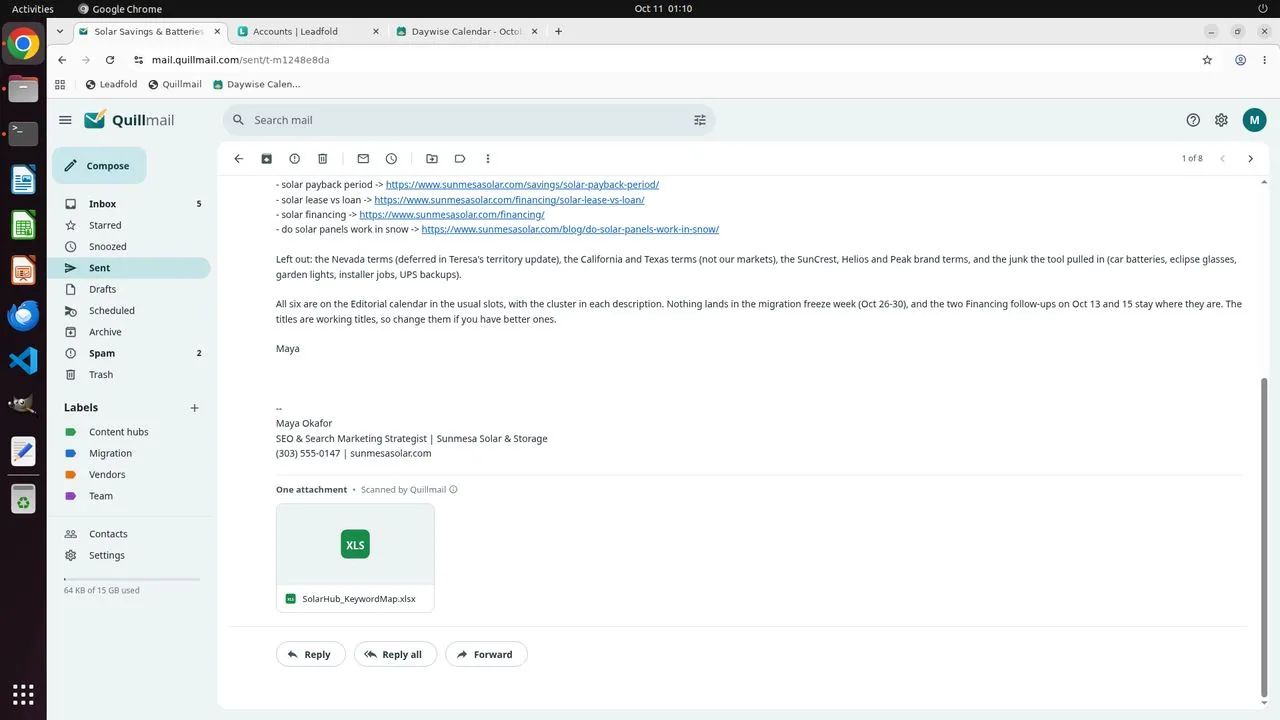Open Quillmail settings gear in header

(1221, 120)
